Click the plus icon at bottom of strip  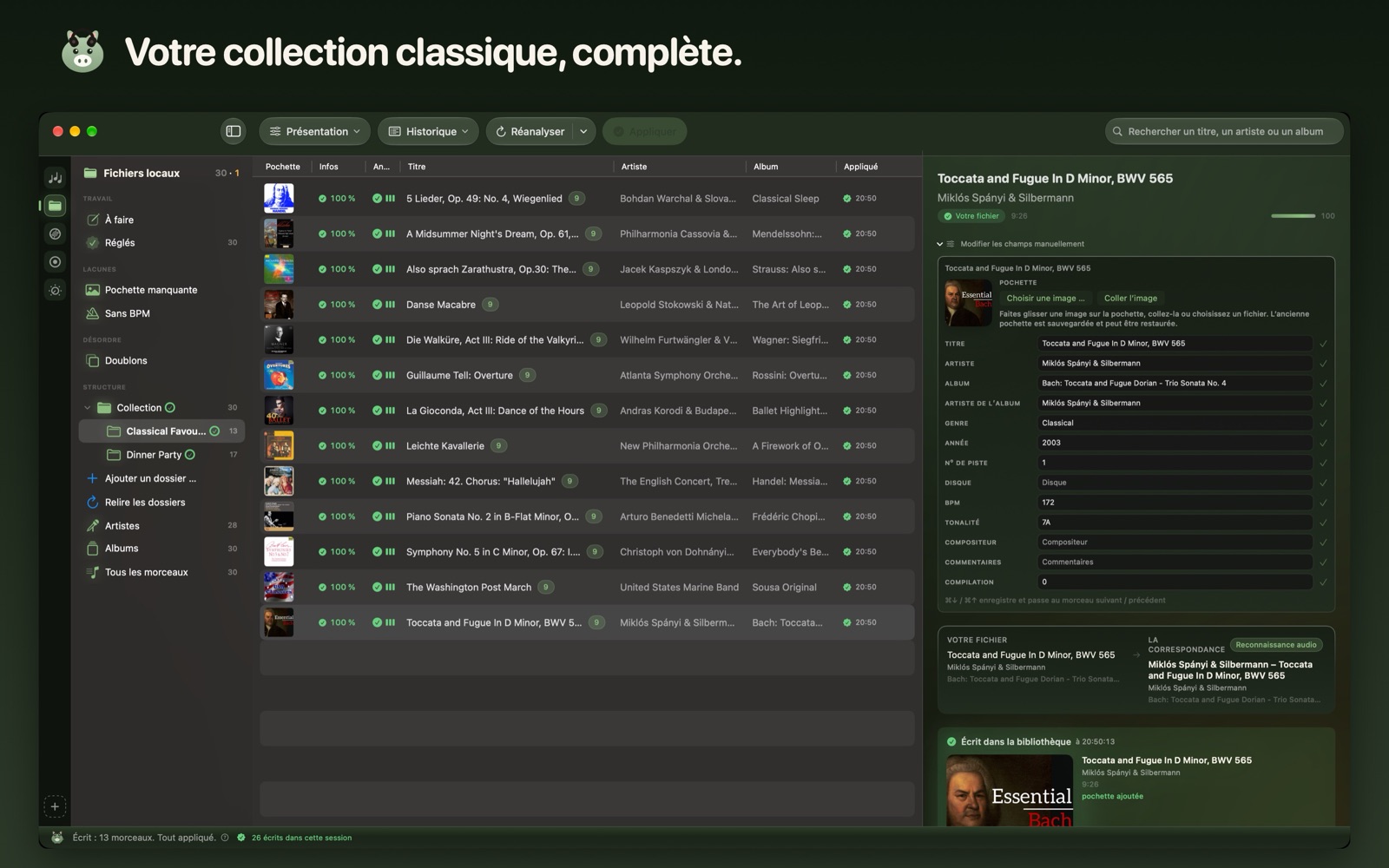point(55,806)
